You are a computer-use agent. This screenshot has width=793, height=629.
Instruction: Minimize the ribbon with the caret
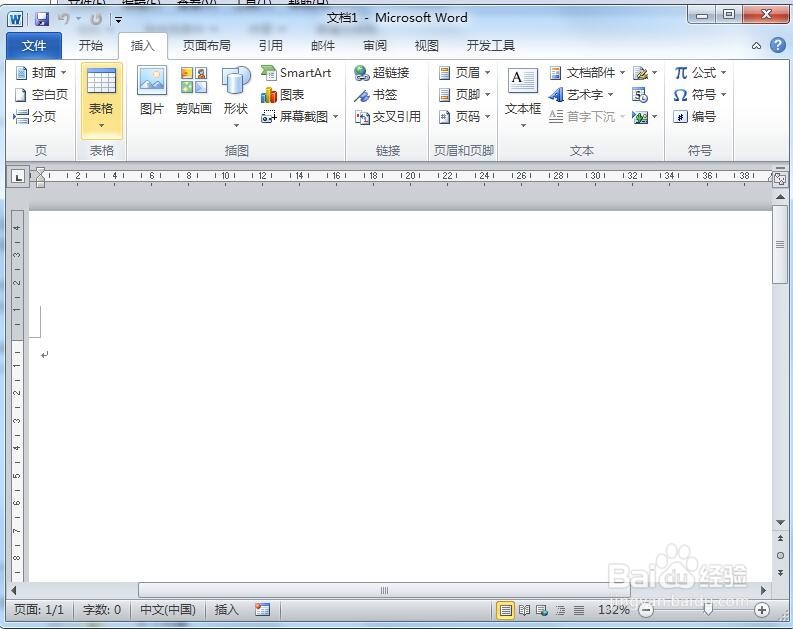pyautogui.click(x=756, y=46)
